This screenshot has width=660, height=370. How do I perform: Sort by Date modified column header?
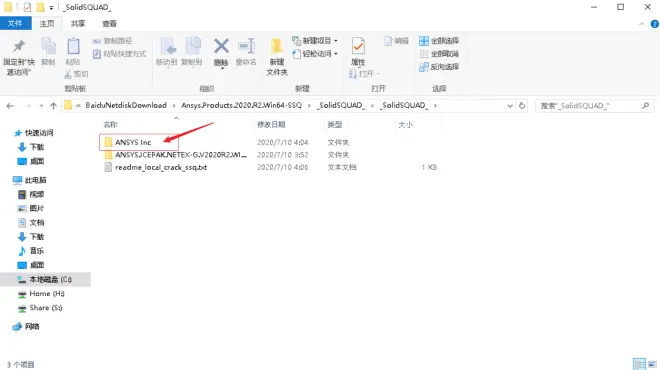(271, 125)
